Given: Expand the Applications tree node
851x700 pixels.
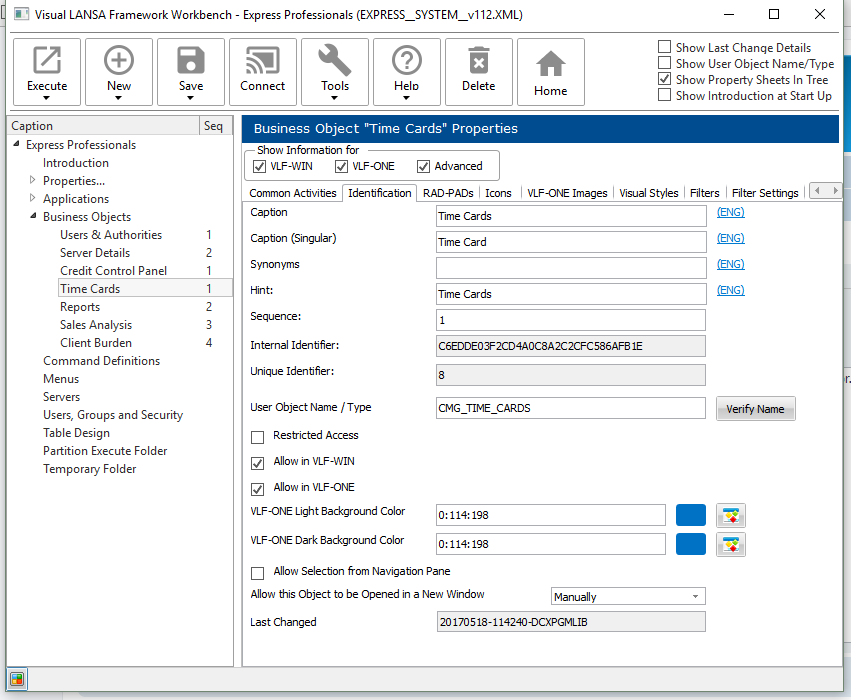Looking at the screenshot, I should (x=33, y=198).
